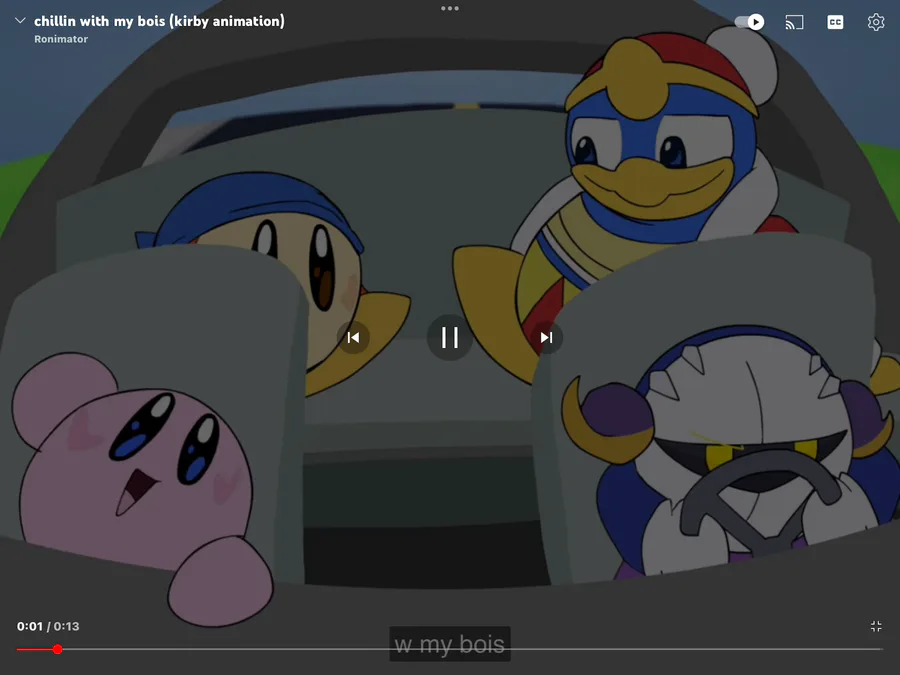The image size is (900, 675).
Task: Pause the video
Action: tap(450, 338)
